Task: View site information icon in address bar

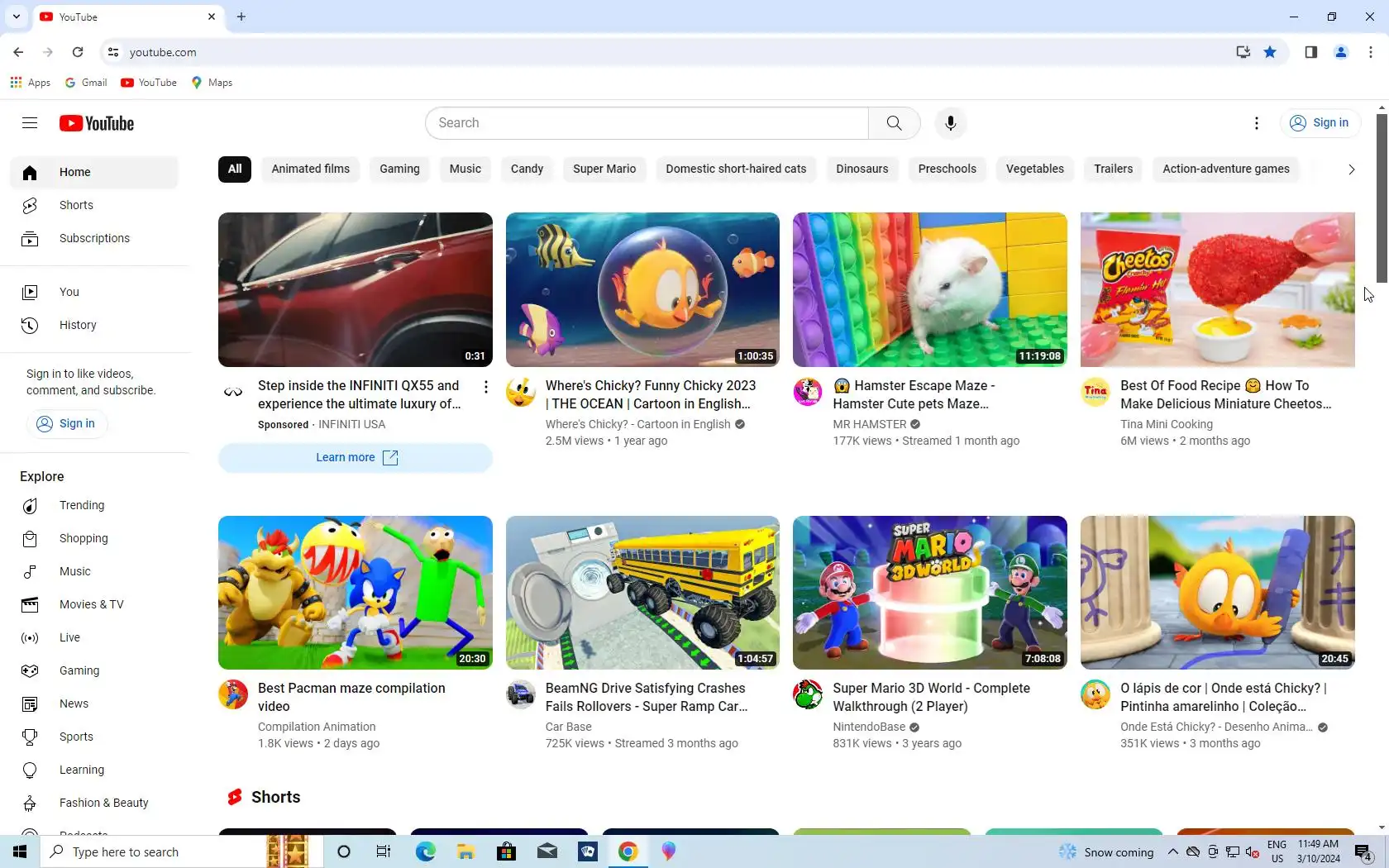Action: tap(113, 52)
